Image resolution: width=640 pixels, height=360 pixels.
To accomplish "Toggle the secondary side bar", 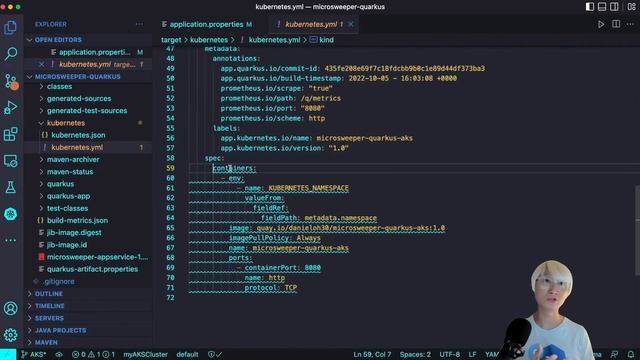I will click(x=614, y=7).
